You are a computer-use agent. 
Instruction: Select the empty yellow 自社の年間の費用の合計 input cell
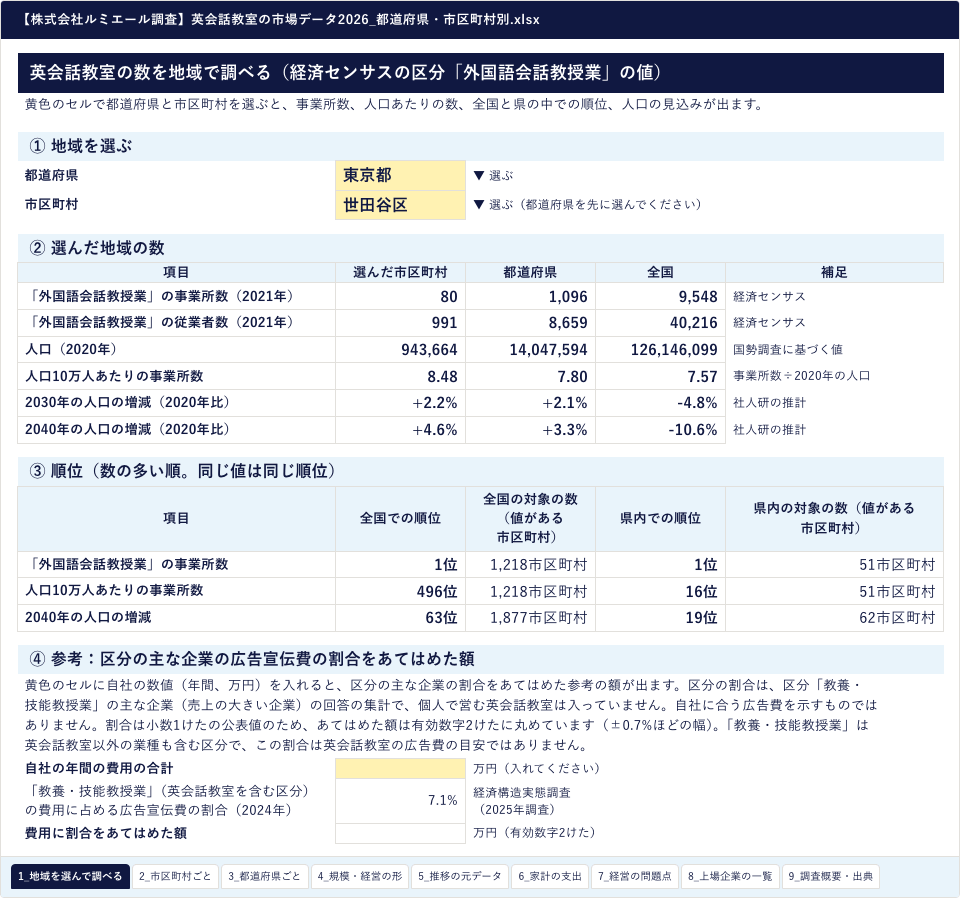(400, 768)
